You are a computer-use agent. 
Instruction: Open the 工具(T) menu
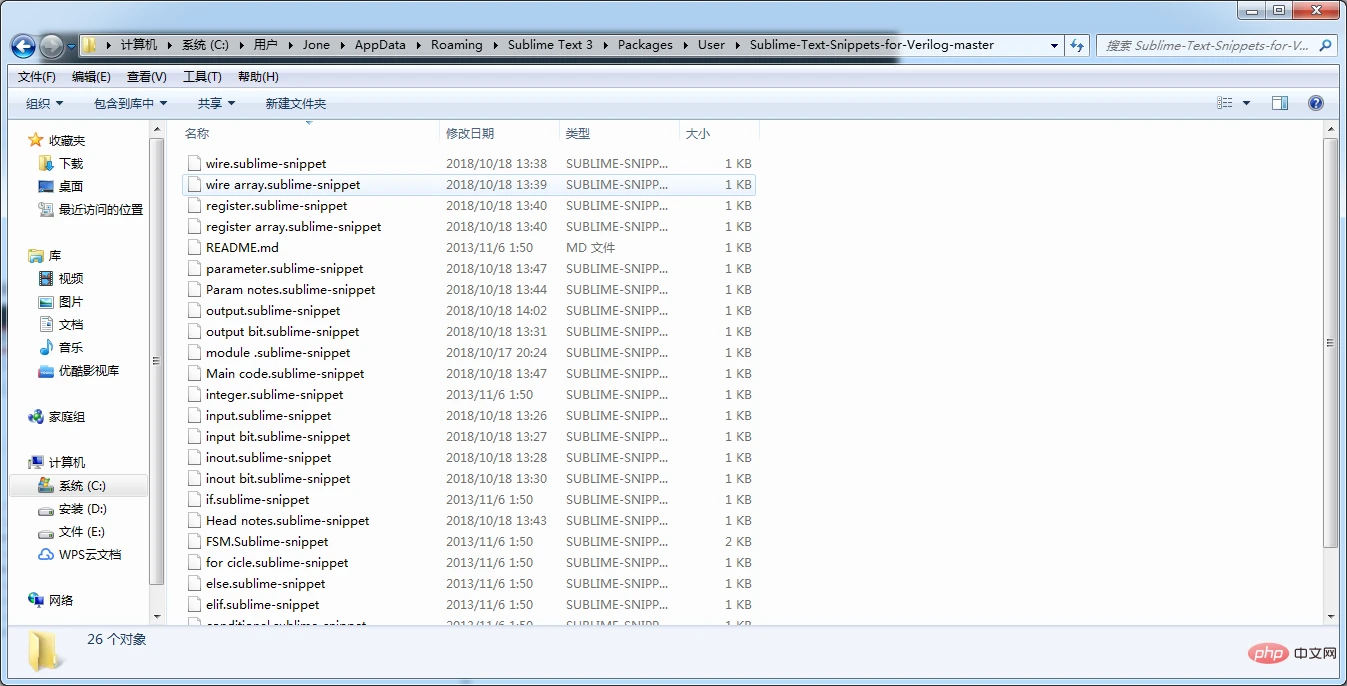pos(202,77)
